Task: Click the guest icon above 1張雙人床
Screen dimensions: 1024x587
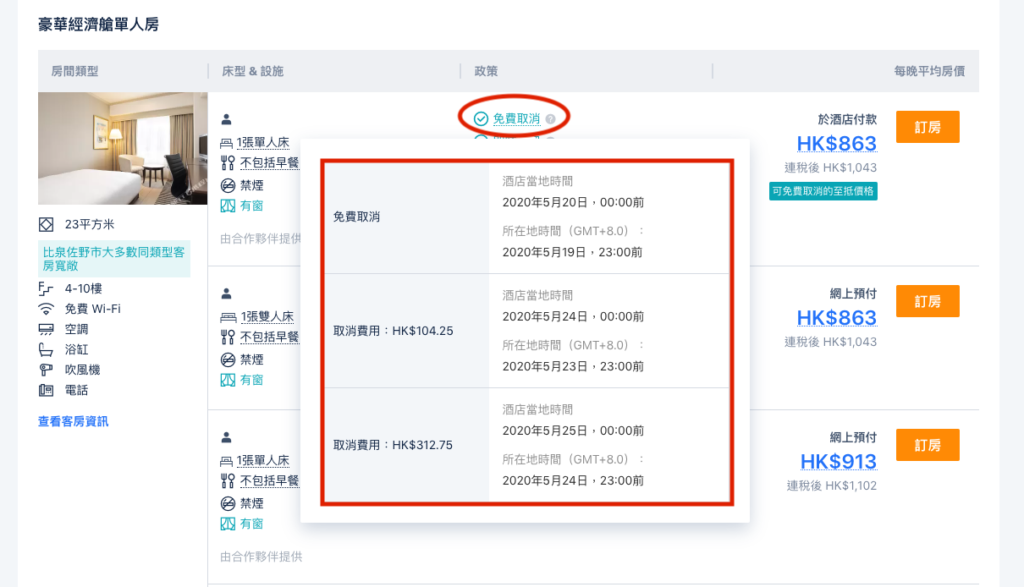Action: [227, 293]
